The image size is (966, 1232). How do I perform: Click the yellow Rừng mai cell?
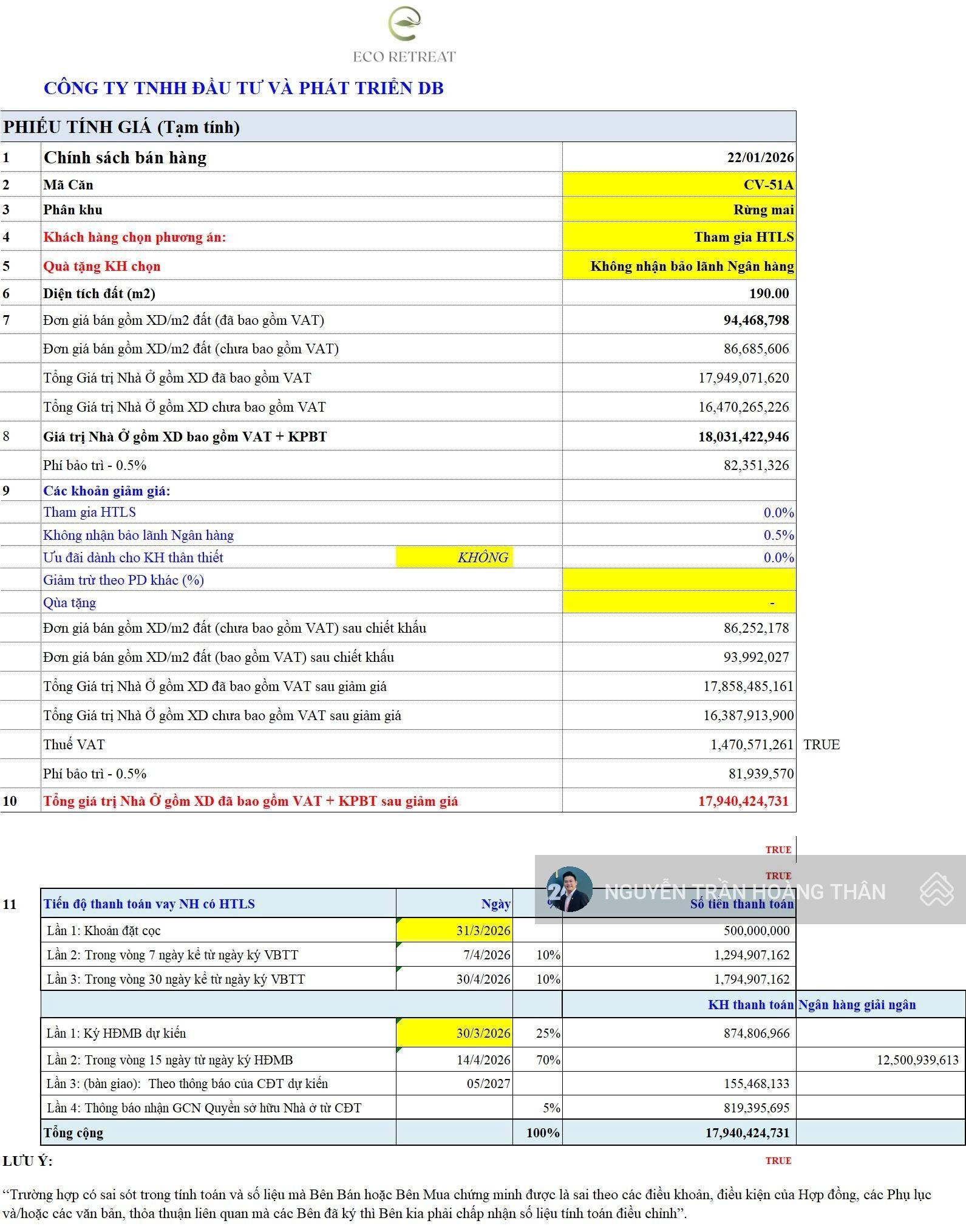(x=679, y=209)
